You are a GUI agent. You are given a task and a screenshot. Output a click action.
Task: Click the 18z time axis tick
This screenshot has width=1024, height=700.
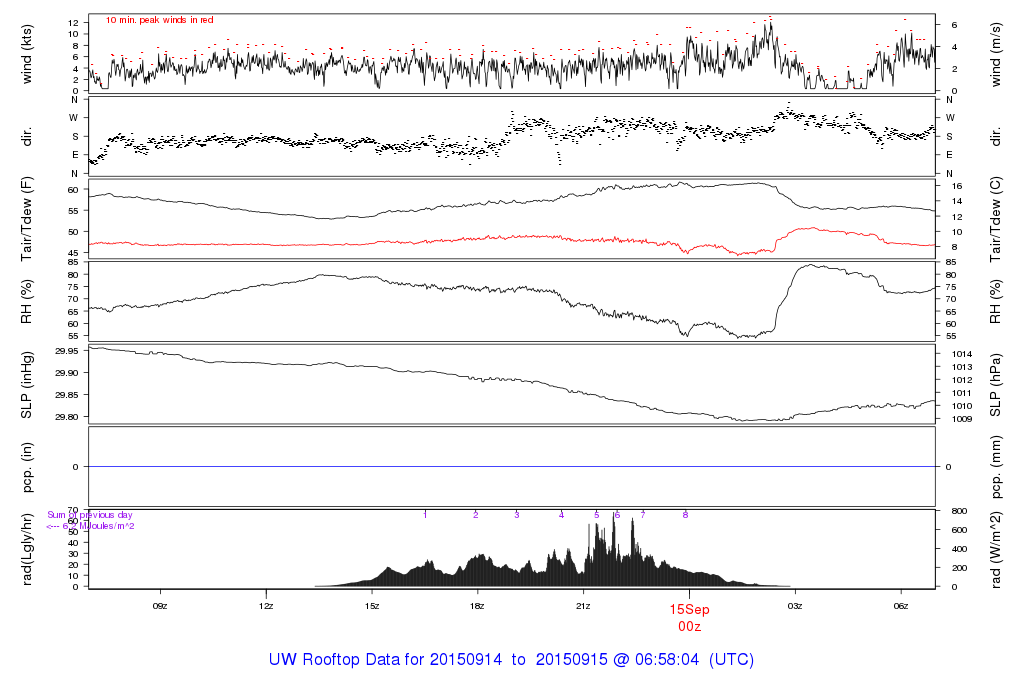coord(477,606)
